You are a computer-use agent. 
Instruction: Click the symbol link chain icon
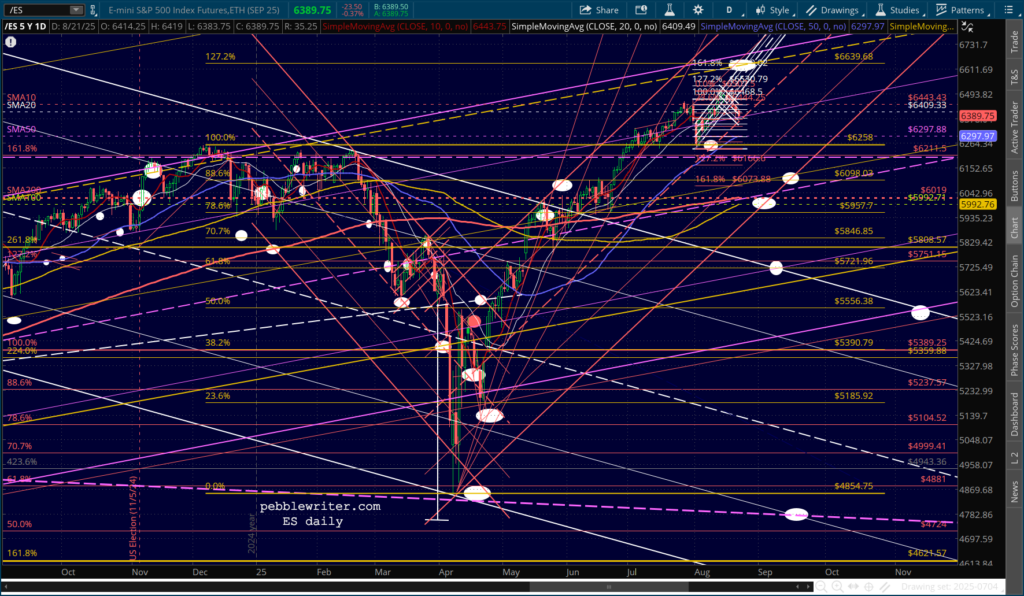[93, 10]
